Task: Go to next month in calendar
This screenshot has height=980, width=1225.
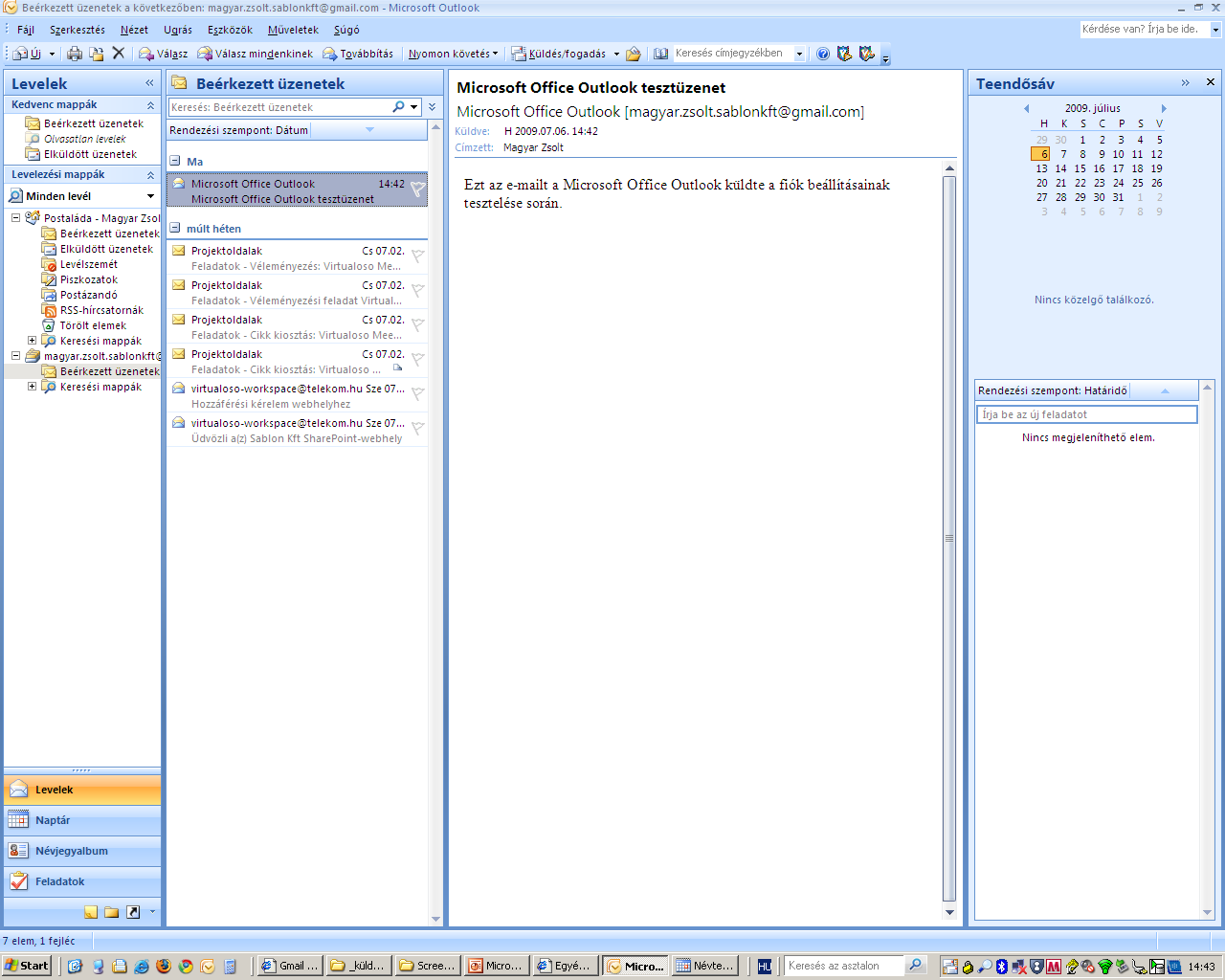Action: (1164, 108)
